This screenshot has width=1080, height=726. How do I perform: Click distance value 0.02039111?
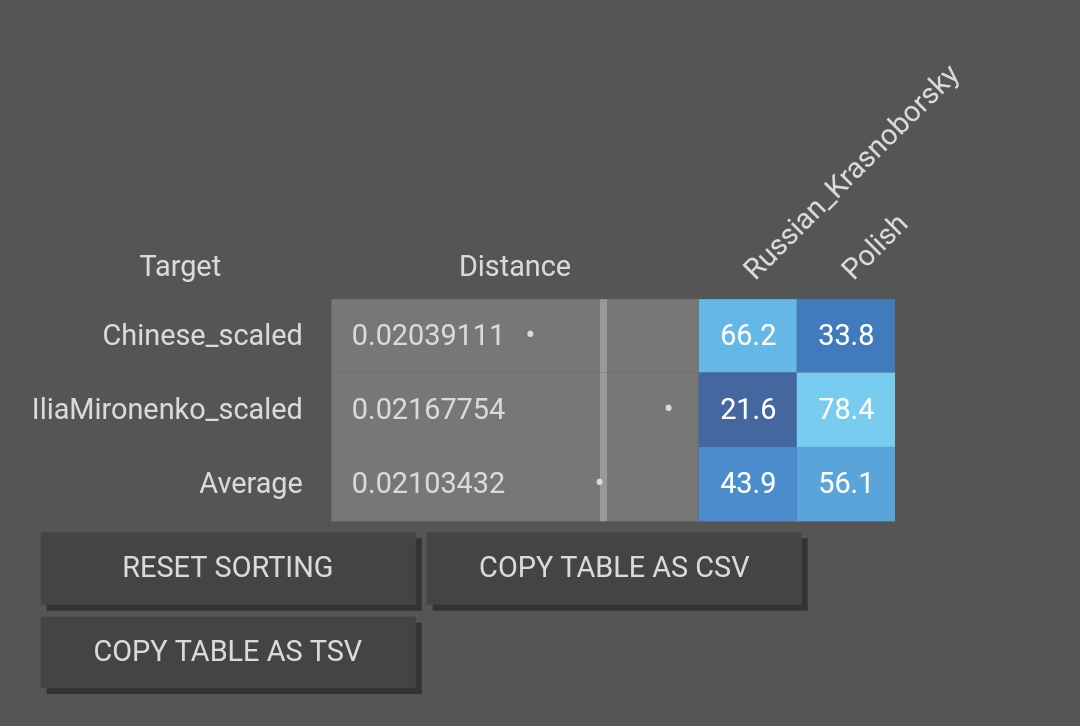[x=428, y=335]
